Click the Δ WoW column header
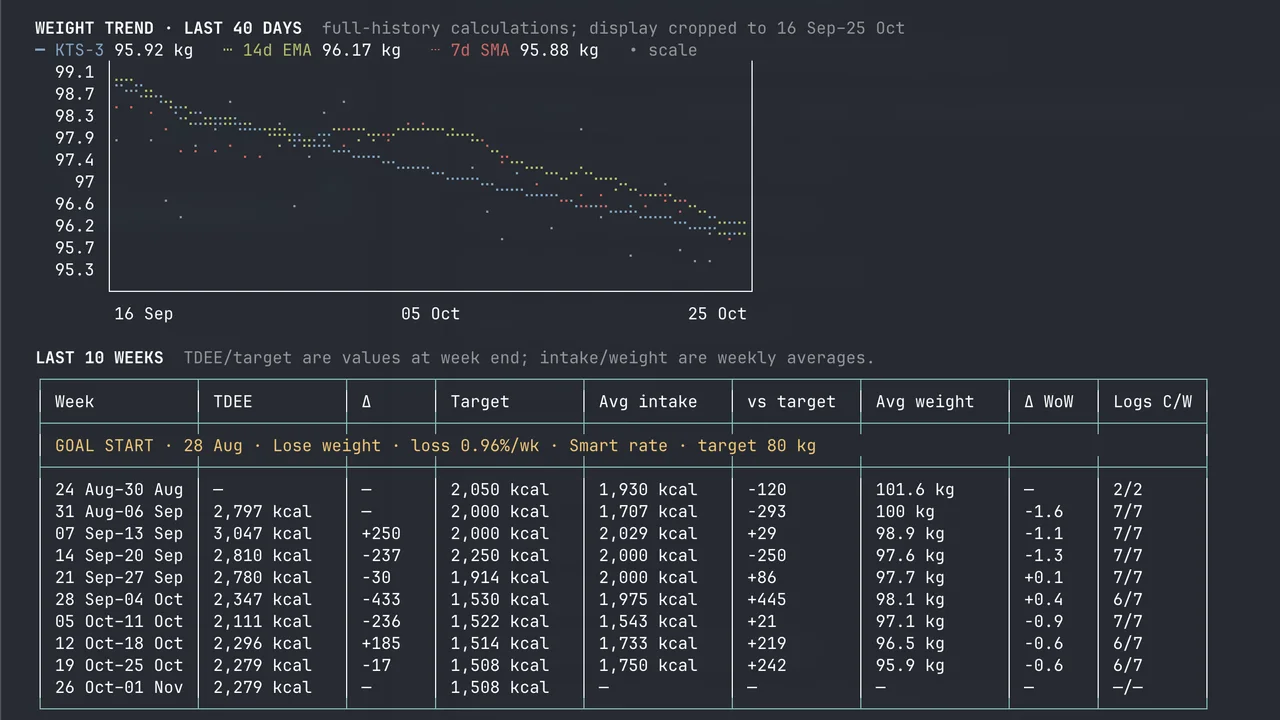Image resolution: width=1280 pixels, height=720 pixels. pos(1049,402)
